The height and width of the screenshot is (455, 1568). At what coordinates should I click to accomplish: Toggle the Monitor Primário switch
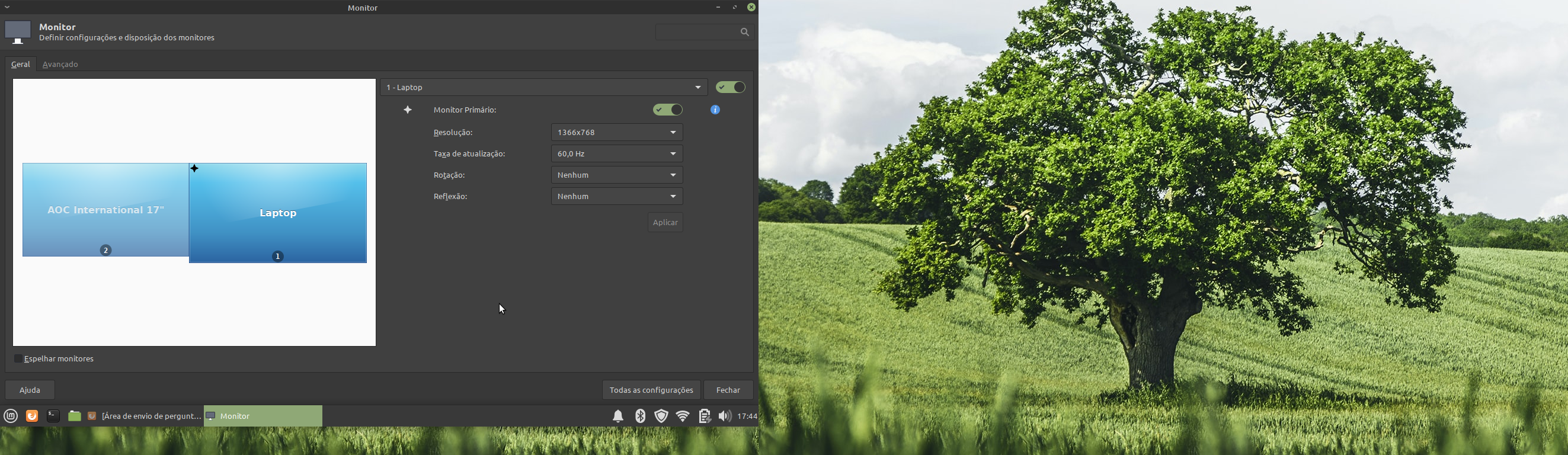point(668,110)
